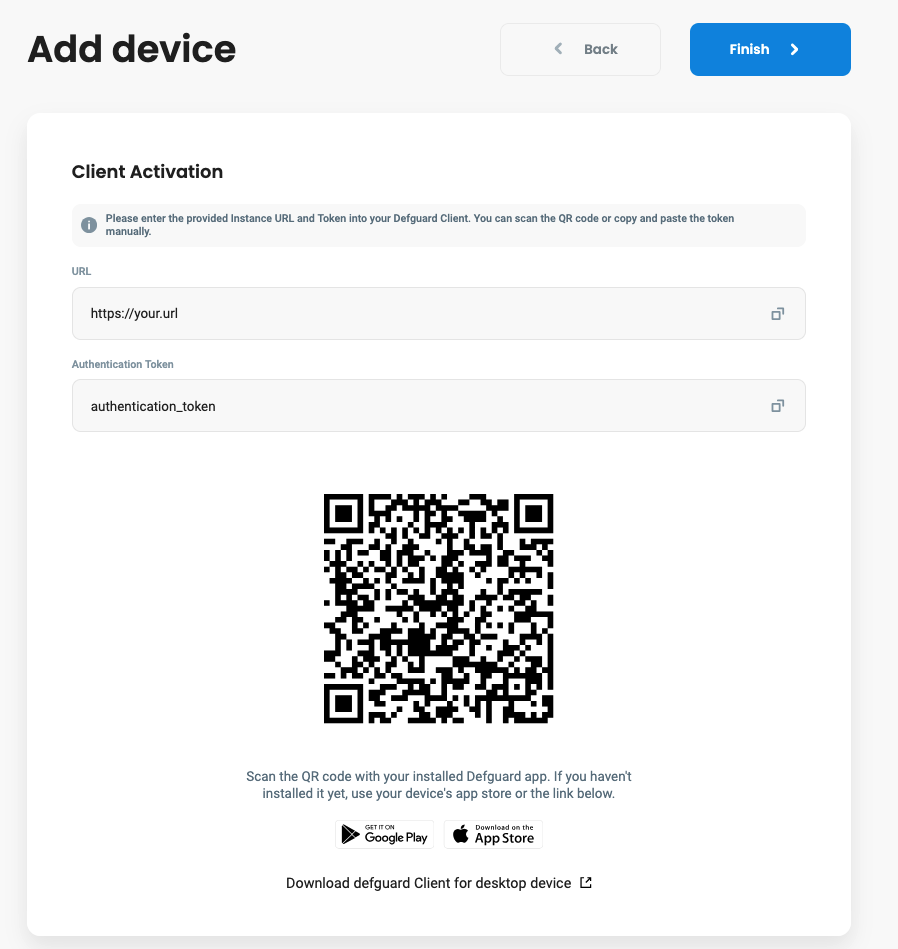Click the scan QR code instructions text
This screenshot has width=898, height=949.
439,785
